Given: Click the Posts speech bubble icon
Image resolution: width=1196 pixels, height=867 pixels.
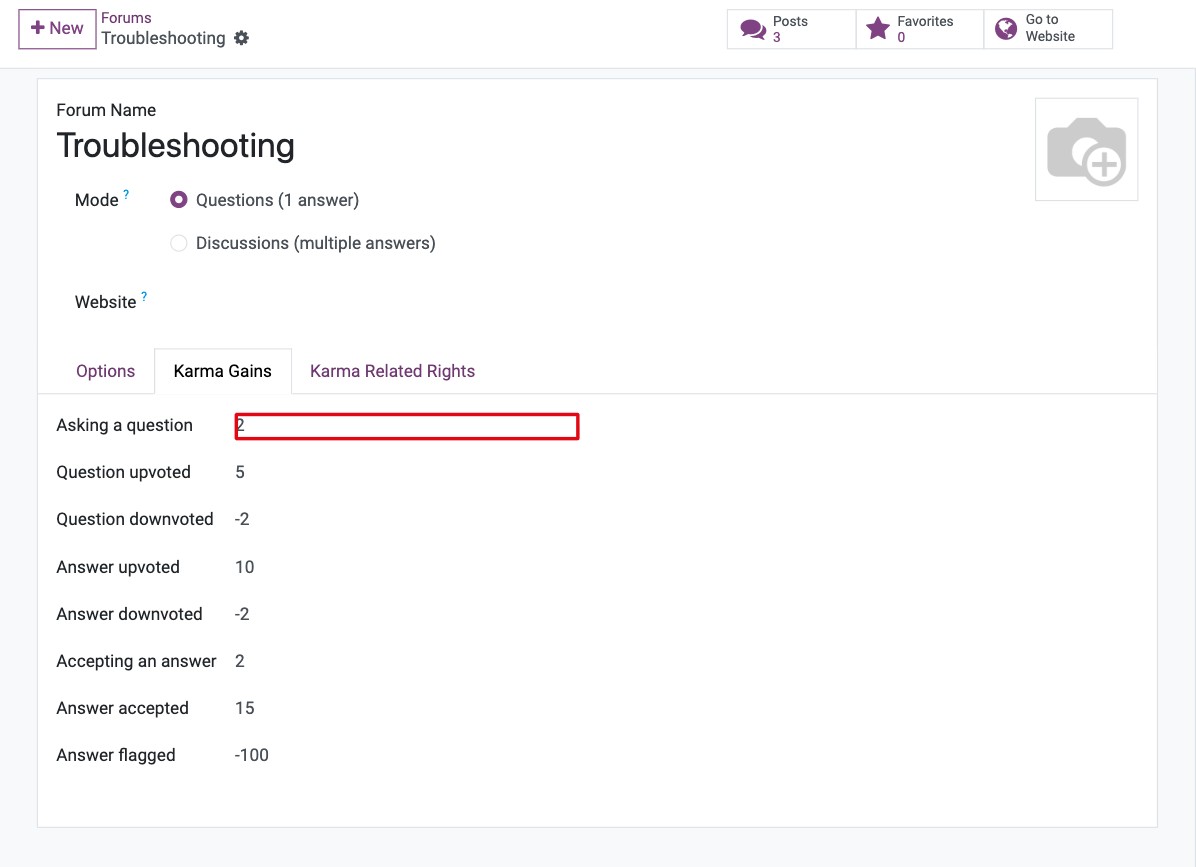Looking at the screenshot, I should tap(753, 29).
